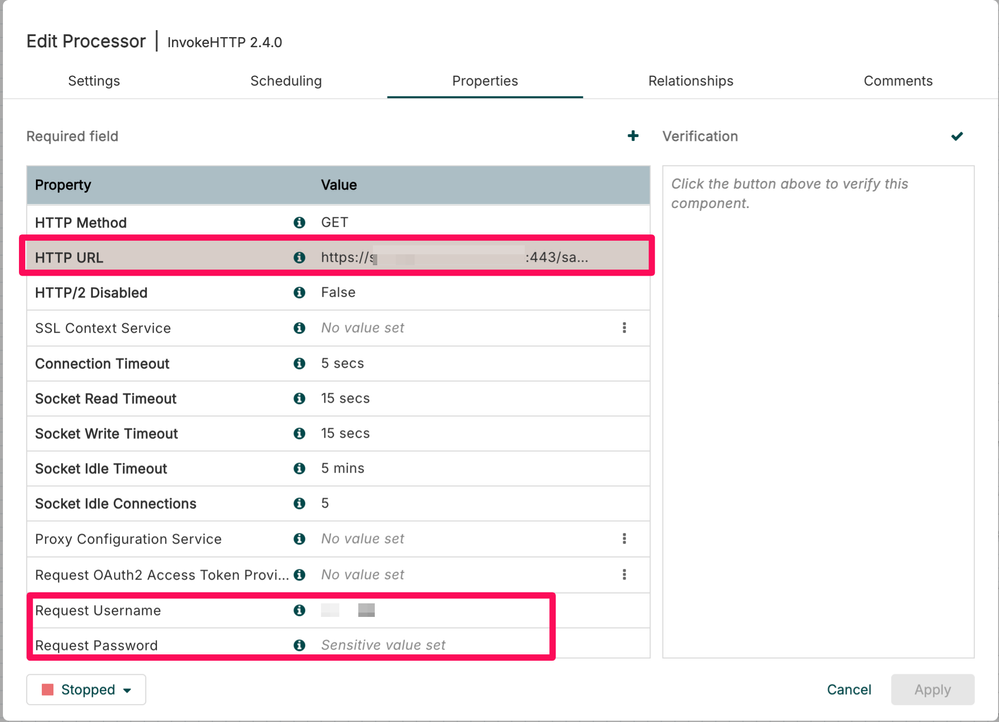Open the Relationships tab
This screenshot has width=999, height=722.
pyautogui.click(x=690, y=81)
